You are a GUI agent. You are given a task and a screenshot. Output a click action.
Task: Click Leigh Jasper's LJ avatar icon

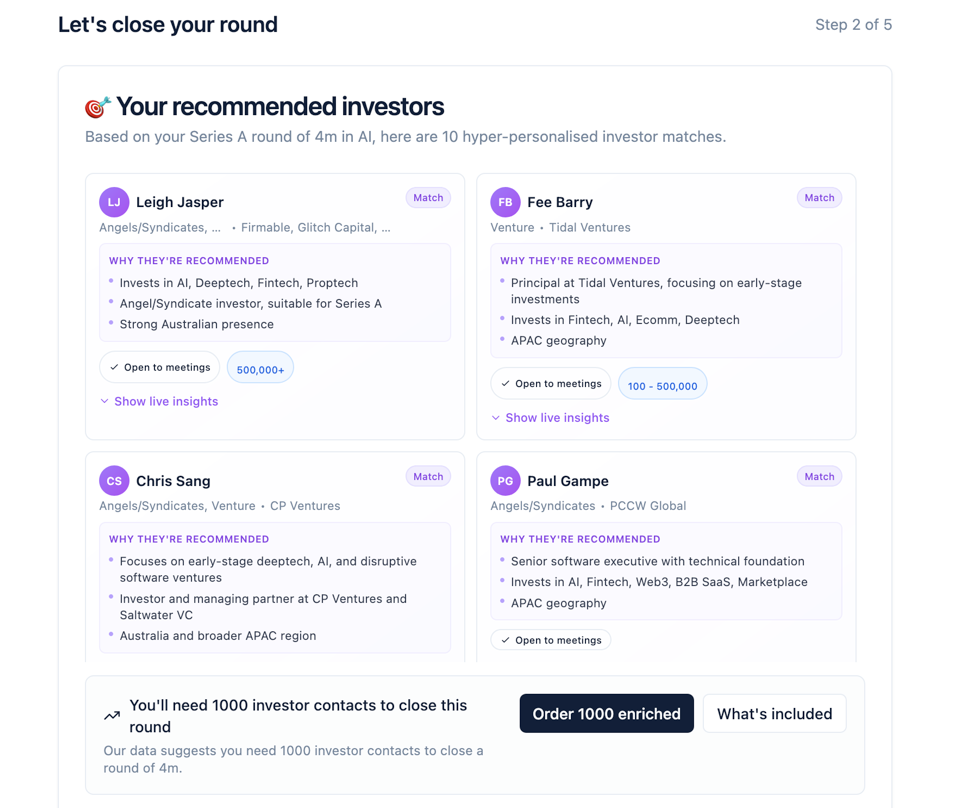[x=114, y=202]
